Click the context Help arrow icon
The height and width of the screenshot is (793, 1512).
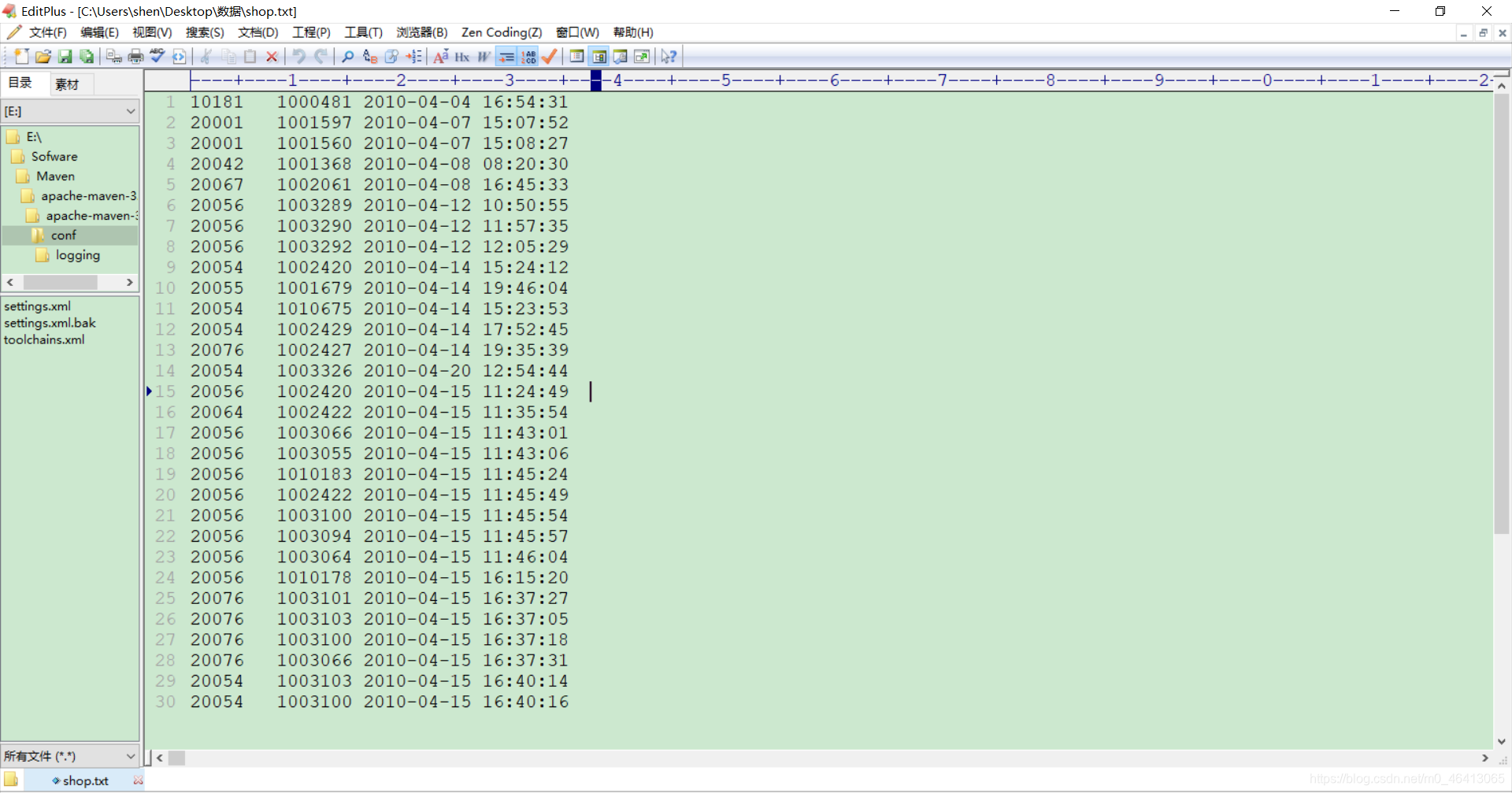(669, 57)
